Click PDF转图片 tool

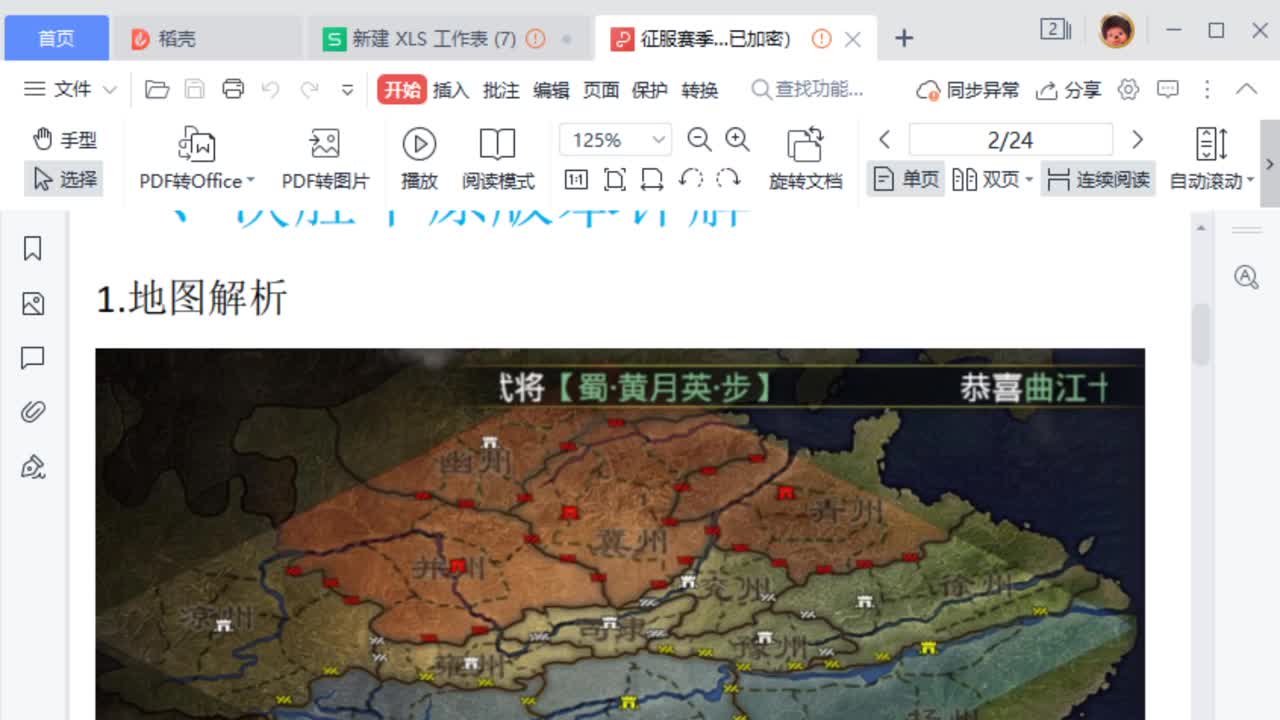point(325,158)
